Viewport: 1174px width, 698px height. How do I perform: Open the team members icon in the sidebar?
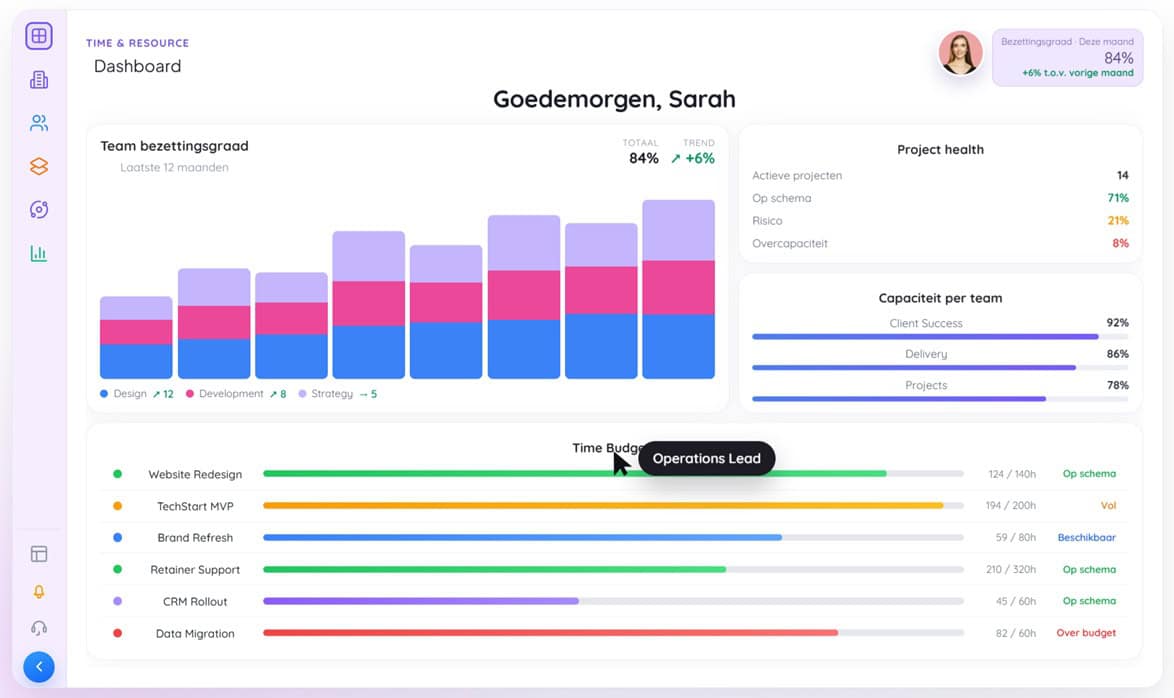coord(38,122)
